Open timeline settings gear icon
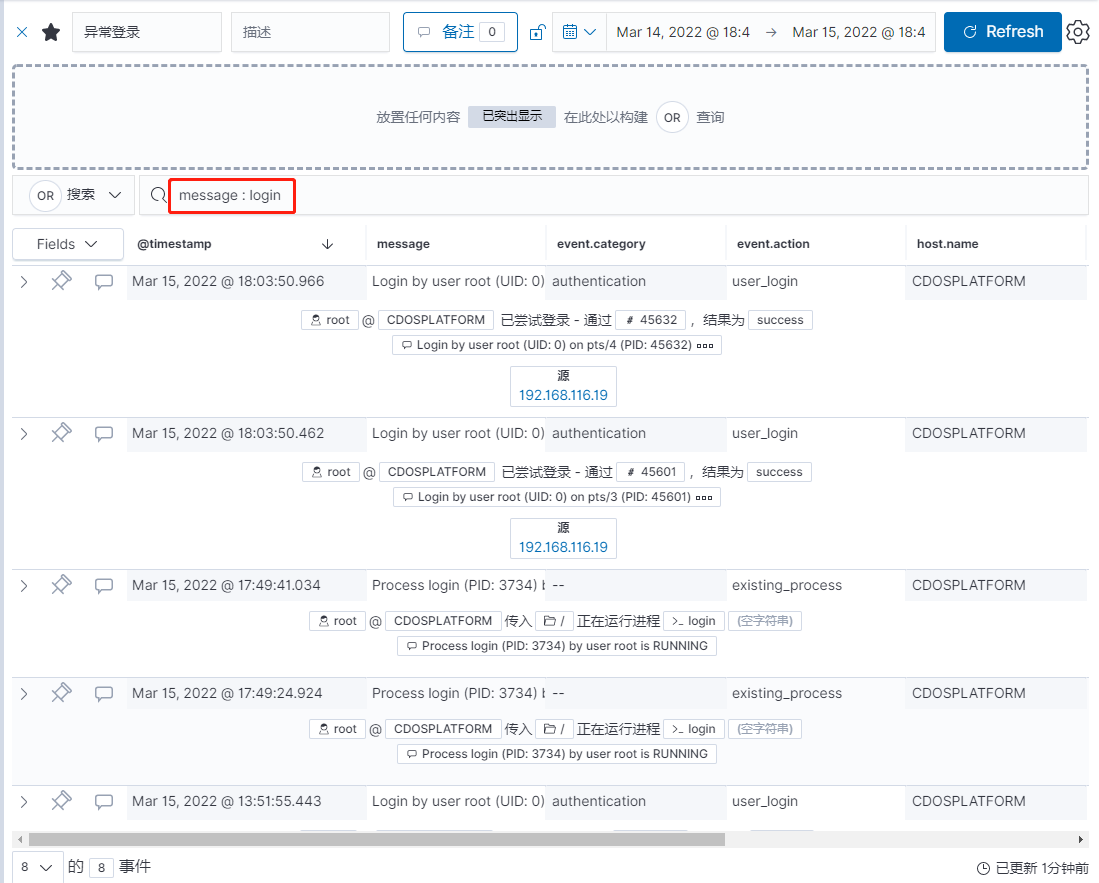 [x=1078, y=32]
